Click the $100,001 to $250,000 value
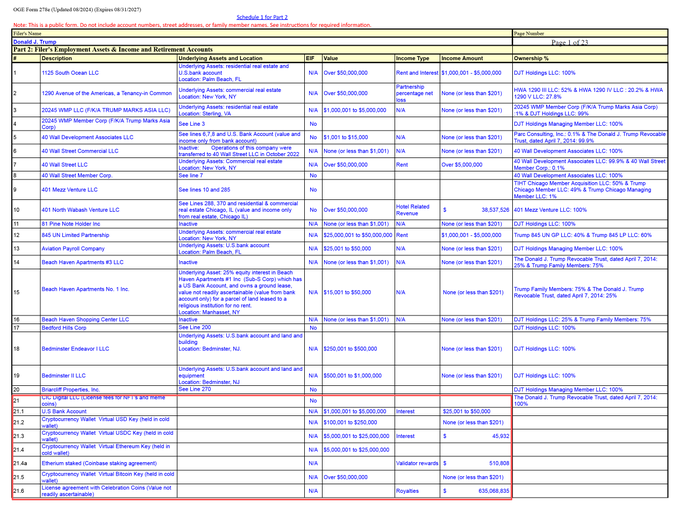The height and width of the screenshot is (510, 680). 350,422
